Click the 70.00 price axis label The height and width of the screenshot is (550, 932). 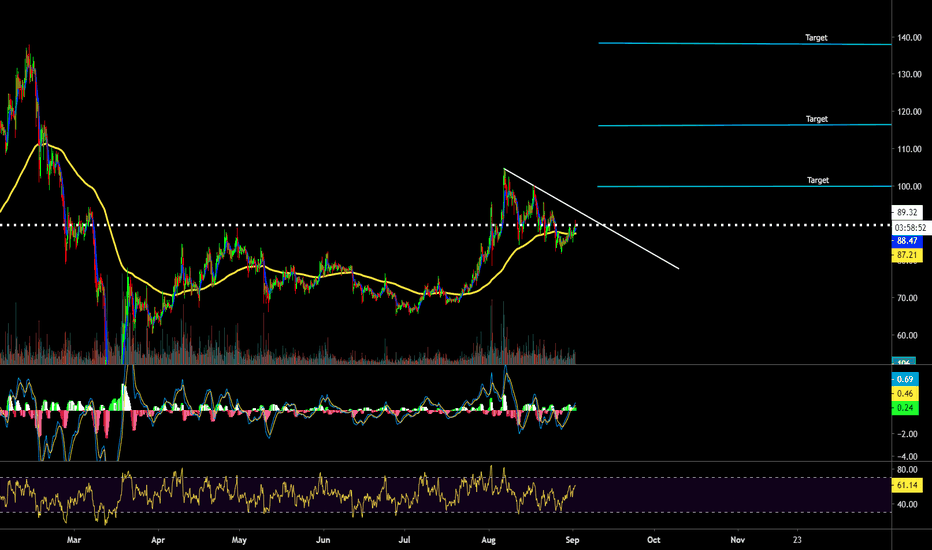click(x=907, y=298)
